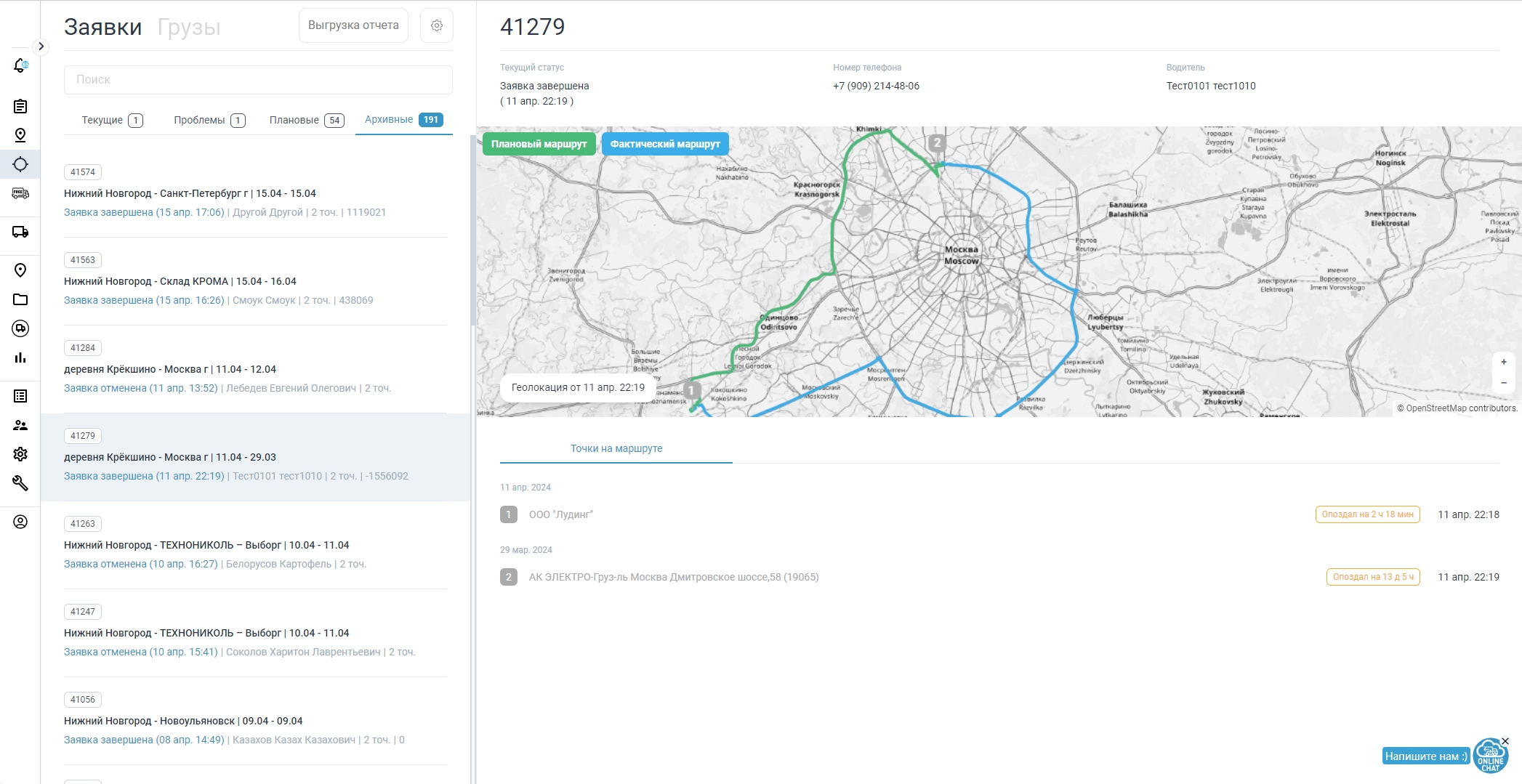Image resolution: width=1522 pixels, height=784 pixels.
Task: Open the online chat bubble icon
Action: tap(1490, 756)
